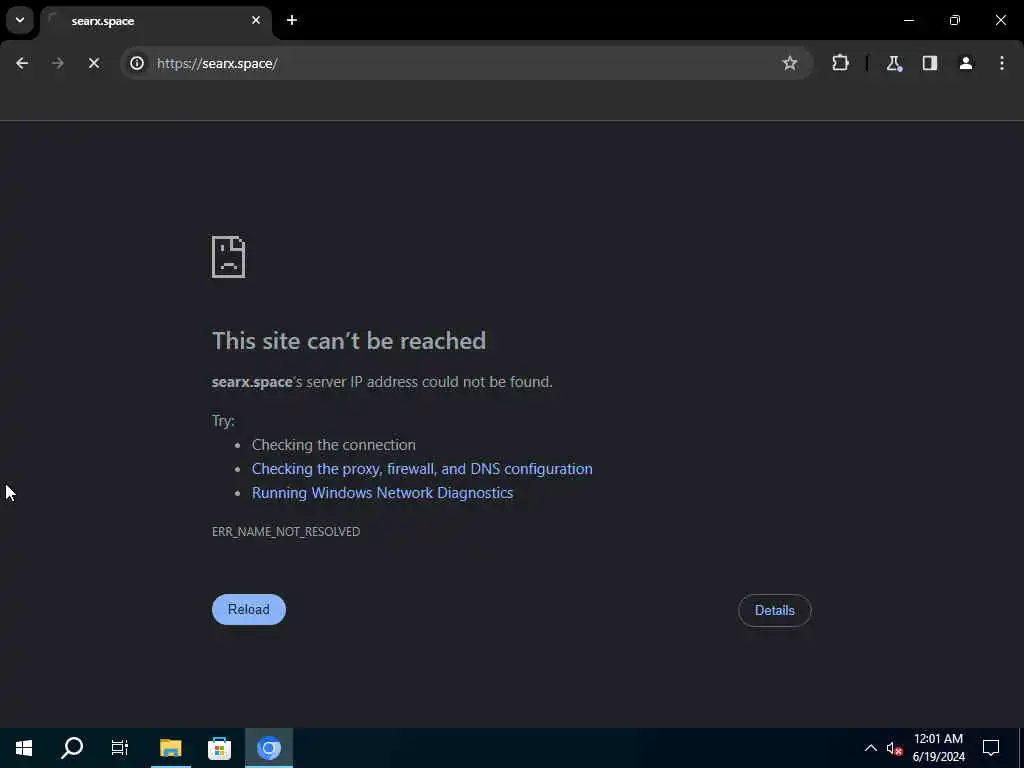Screen dimensions: 1024x768
Task: Go back to the previous page
Action: pos(22,63)
